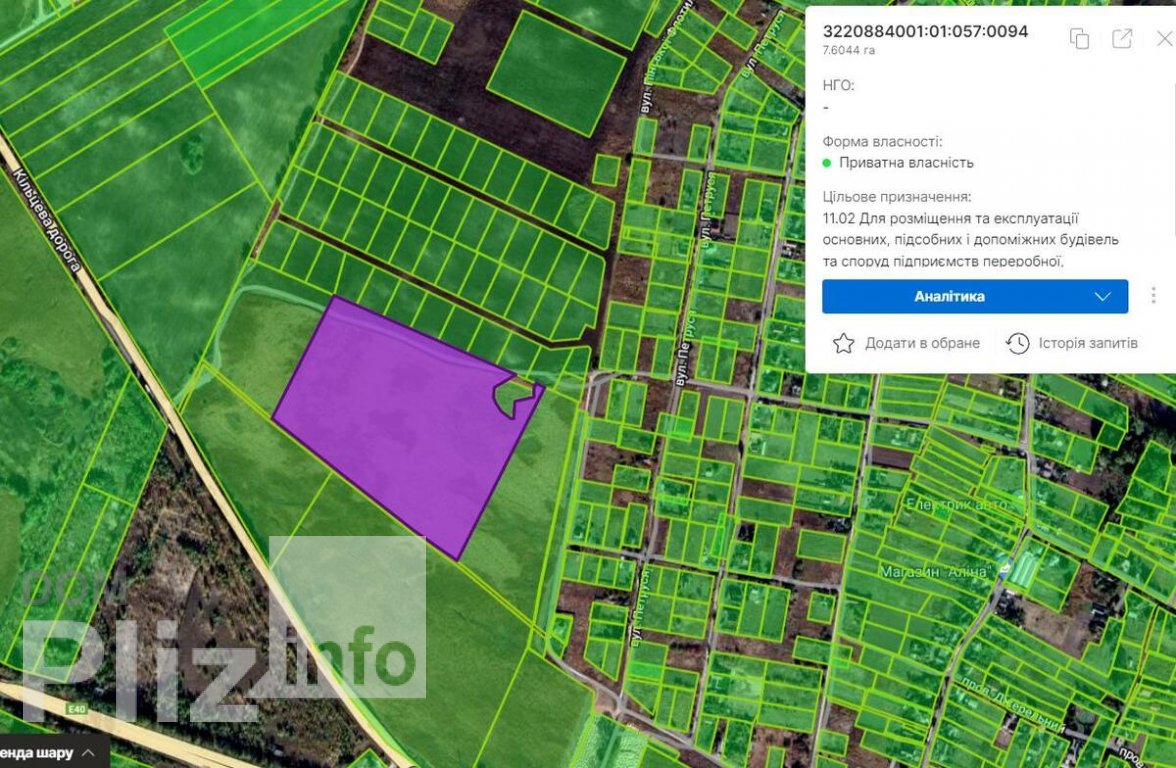This screenshot has height=768, width=1176.
Task: Click the green Приватна власність status dot
Action: [x=827, y=163]
